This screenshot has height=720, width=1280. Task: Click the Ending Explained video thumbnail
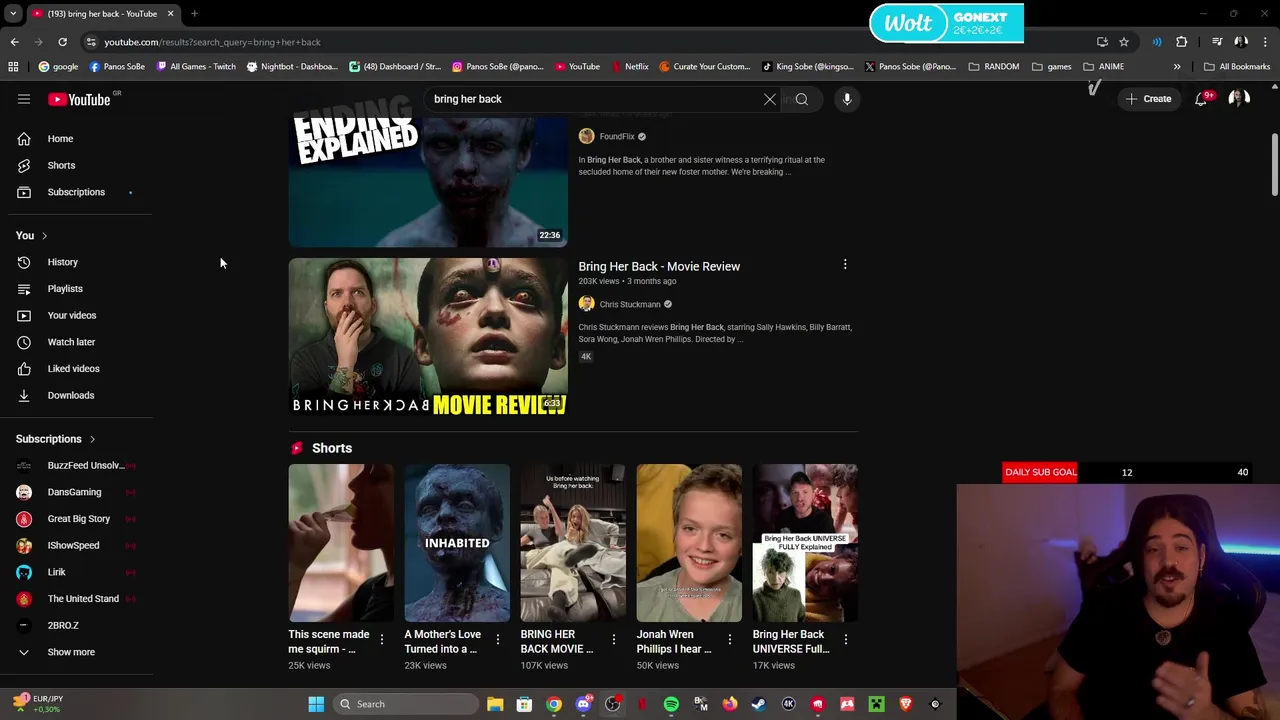pyautogui.click(x=428, y=180)
